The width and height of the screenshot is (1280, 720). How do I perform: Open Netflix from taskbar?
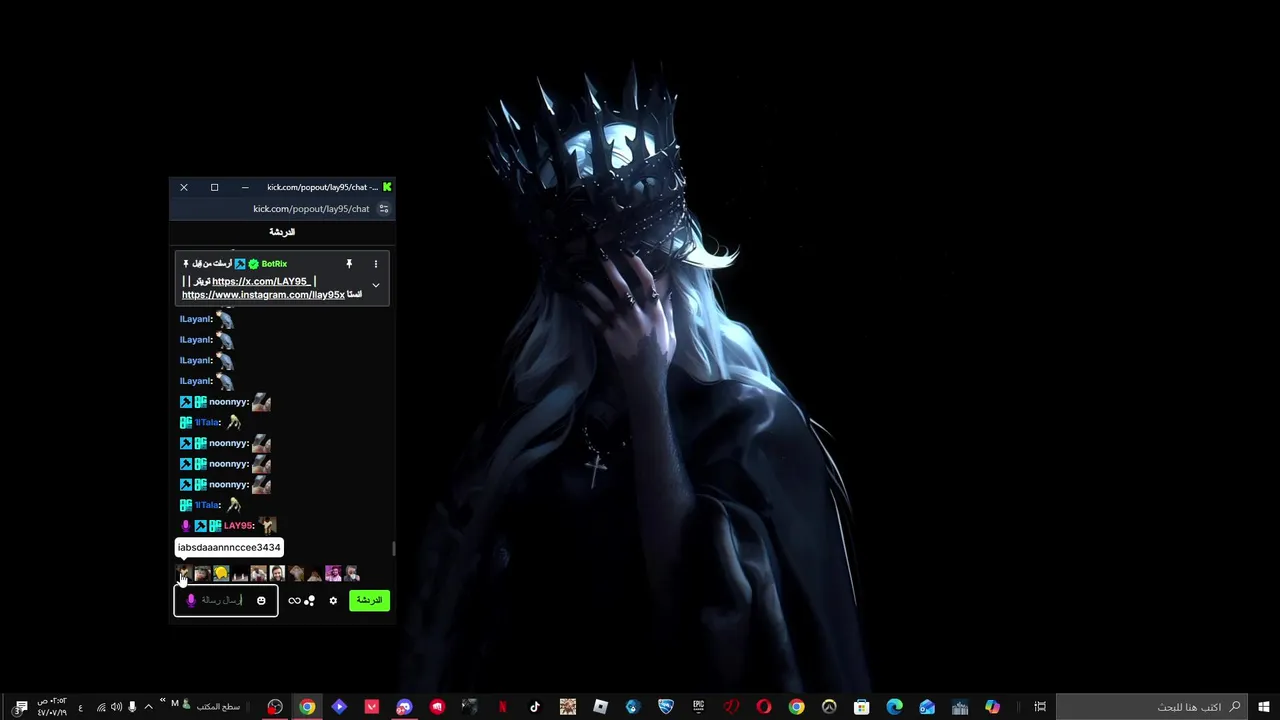(502, 707)
